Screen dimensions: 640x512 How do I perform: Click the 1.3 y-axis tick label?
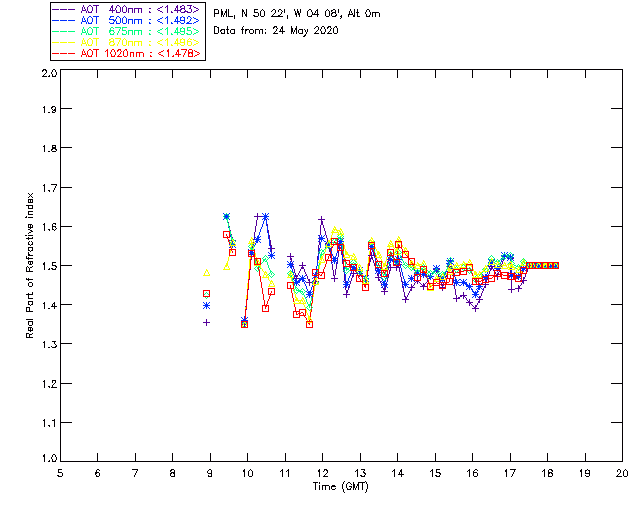coord(49,344)
